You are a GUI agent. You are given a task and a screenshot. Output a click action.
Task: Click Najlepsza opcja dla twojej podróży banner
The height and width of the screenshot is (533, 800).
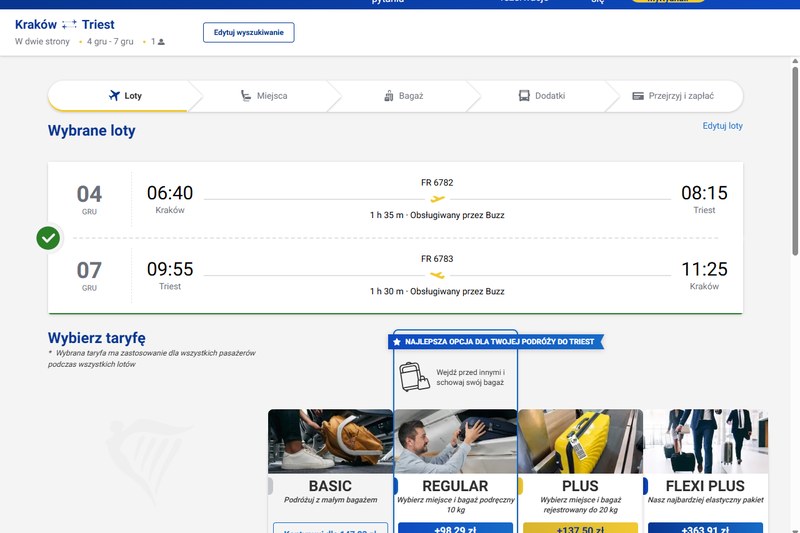pos(496,342)
